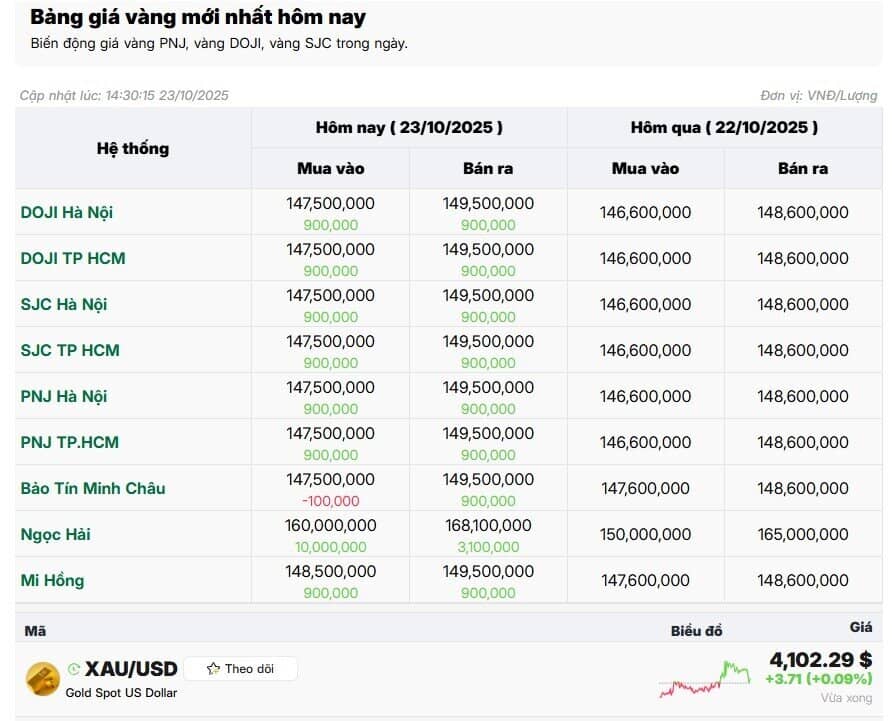Select Ngọc Hải sell price 168,100,000

(488, 525)
